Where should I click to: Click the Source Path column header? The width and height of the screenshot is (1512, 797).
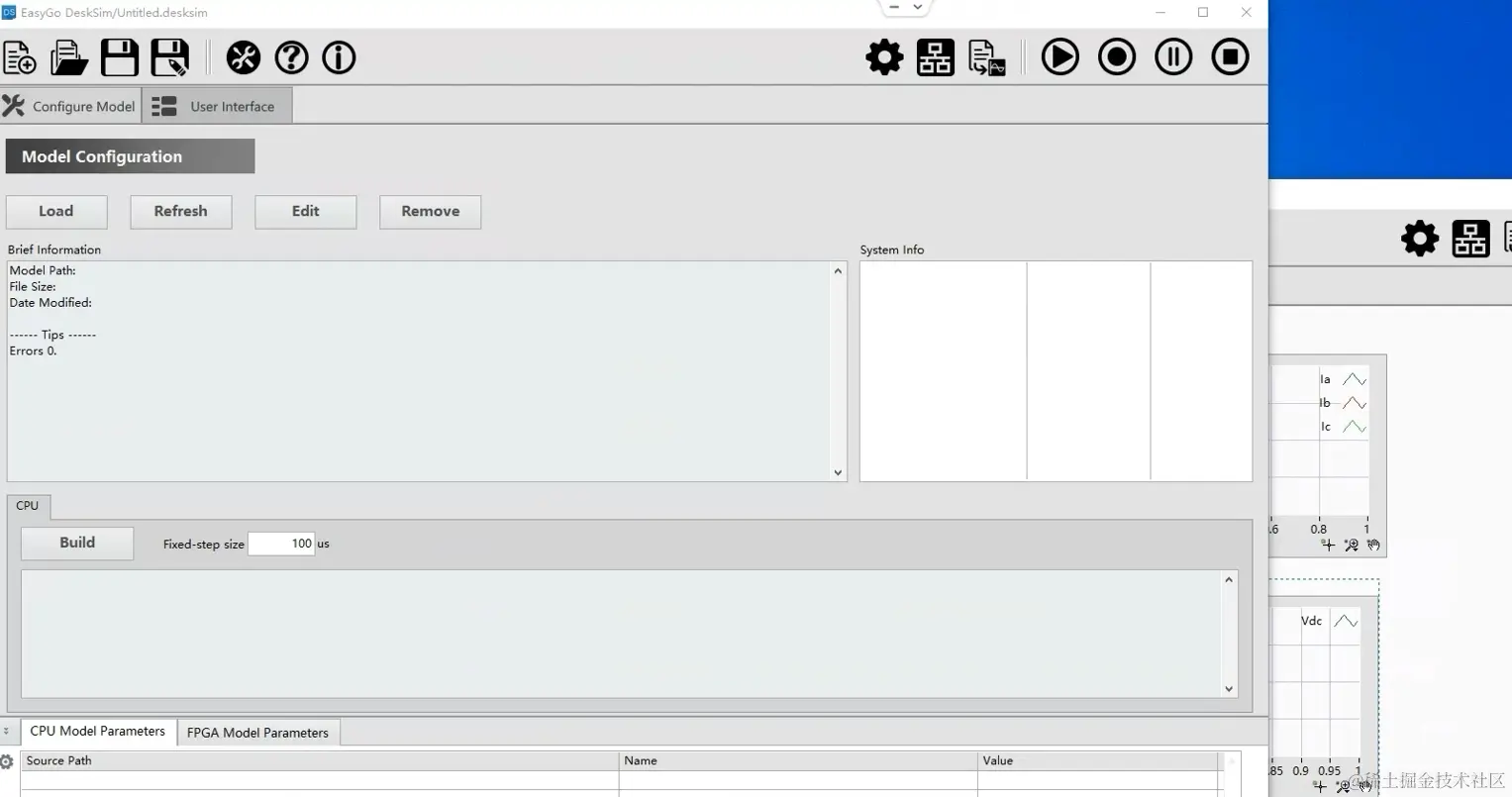[x=319, y=760]
